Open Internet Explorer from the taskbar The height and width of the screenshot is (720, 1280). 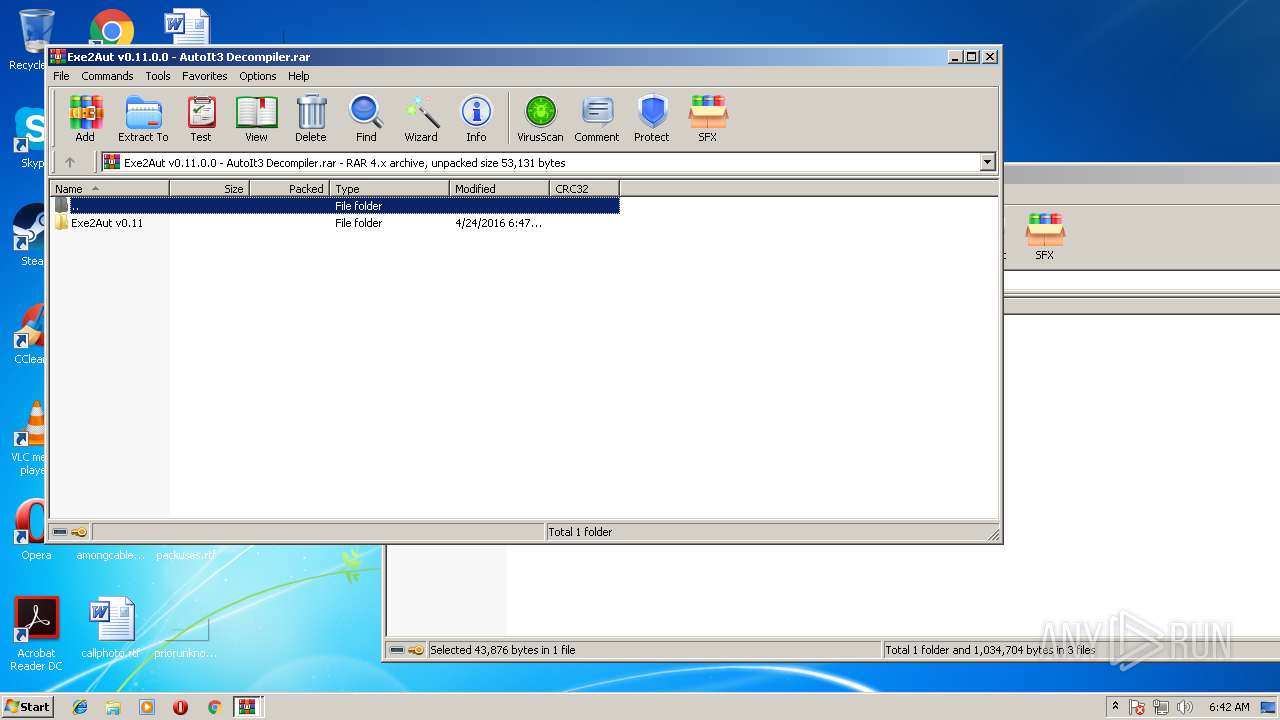click(80, 707)
